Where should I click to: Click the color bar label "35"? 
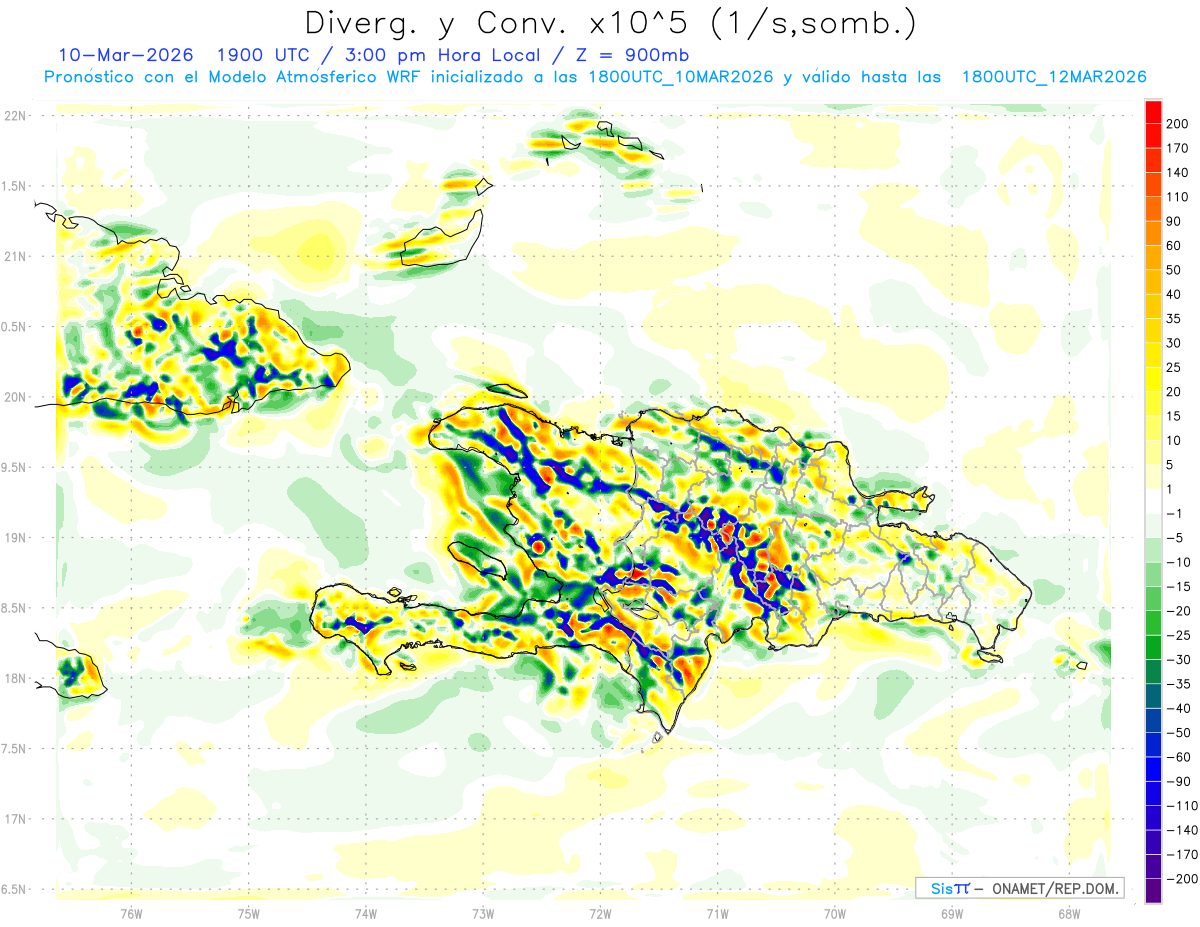[1175, 319]
